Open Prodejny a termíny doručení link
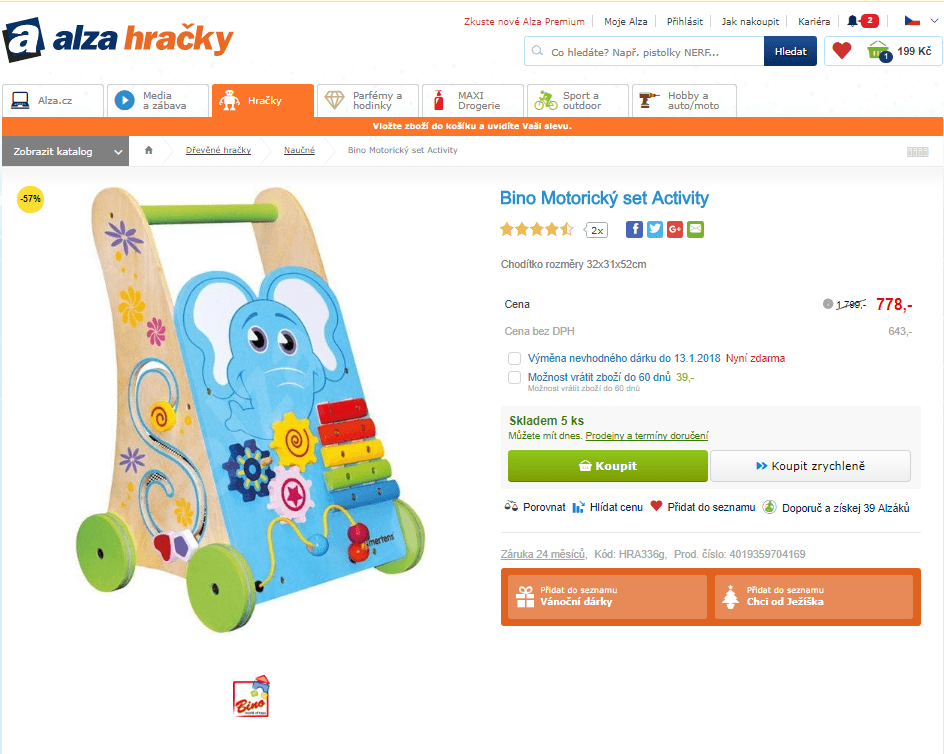Screen dimensions: 944x754 (x=647, y=435)
